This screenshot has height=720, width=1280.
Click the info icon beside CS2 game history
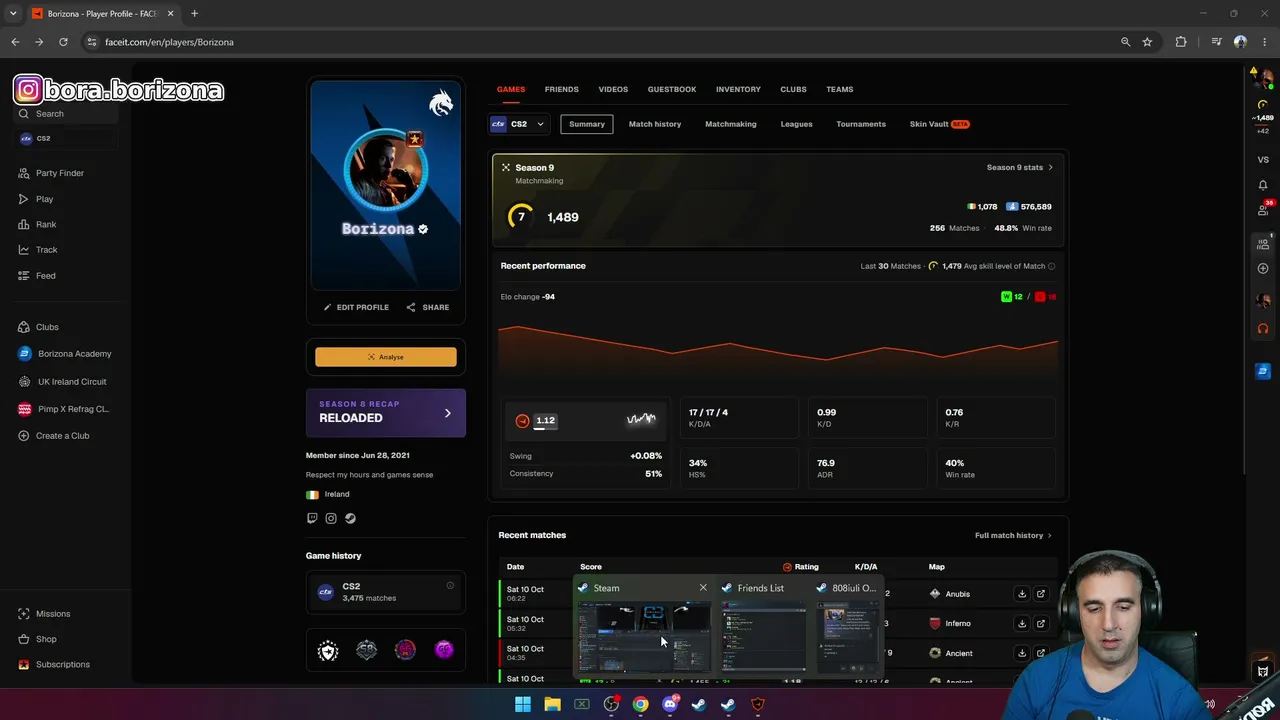(450, 586)
